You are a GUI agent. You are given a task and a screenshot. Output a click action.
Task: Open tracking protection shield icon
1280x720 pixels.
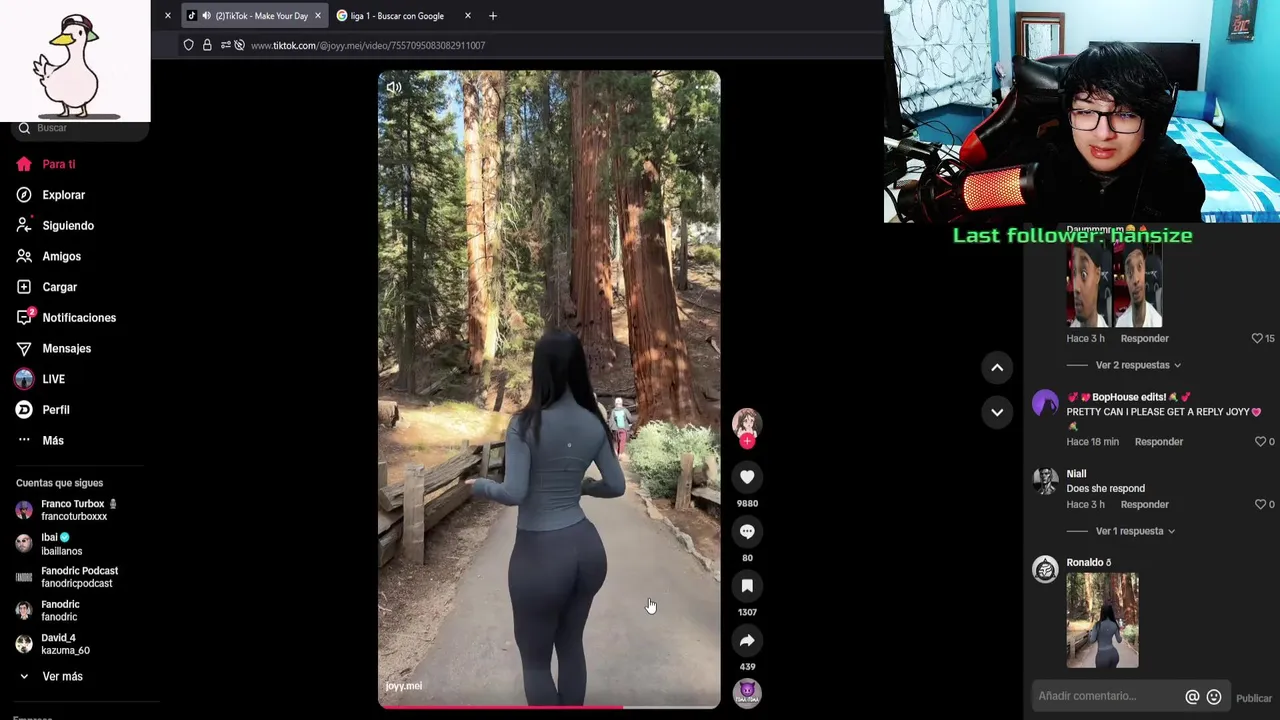point(188,45)
